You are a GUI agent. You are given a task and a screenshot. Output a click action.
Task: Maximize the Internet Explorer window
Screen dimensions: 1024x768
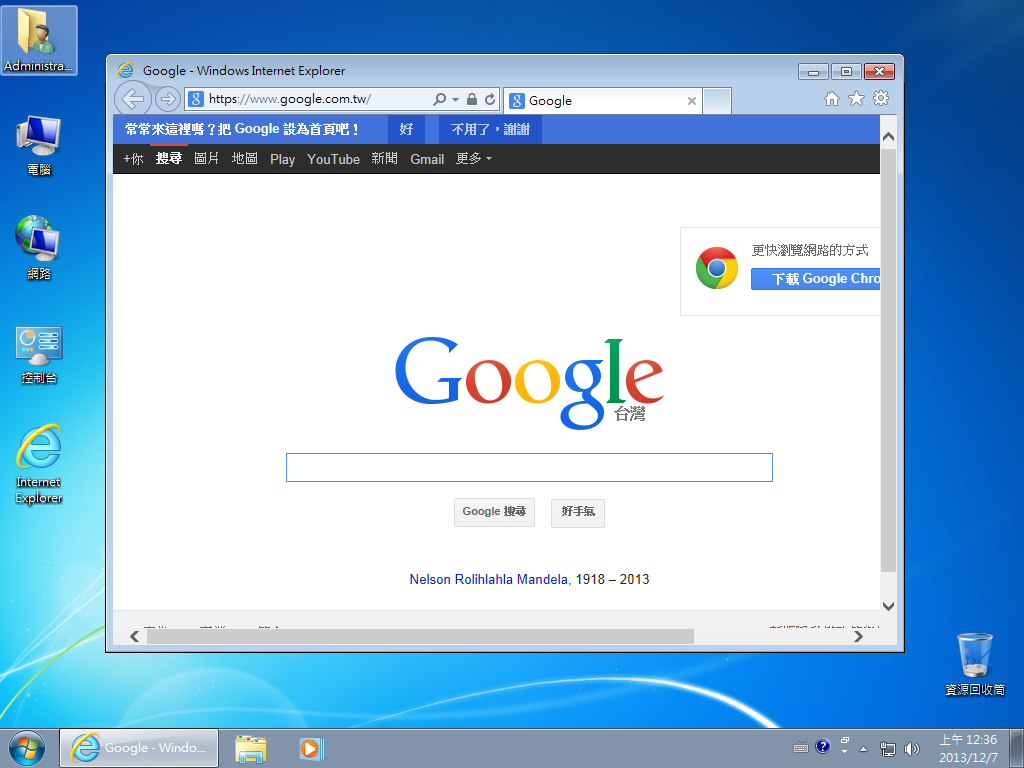[x=846, y=71]
